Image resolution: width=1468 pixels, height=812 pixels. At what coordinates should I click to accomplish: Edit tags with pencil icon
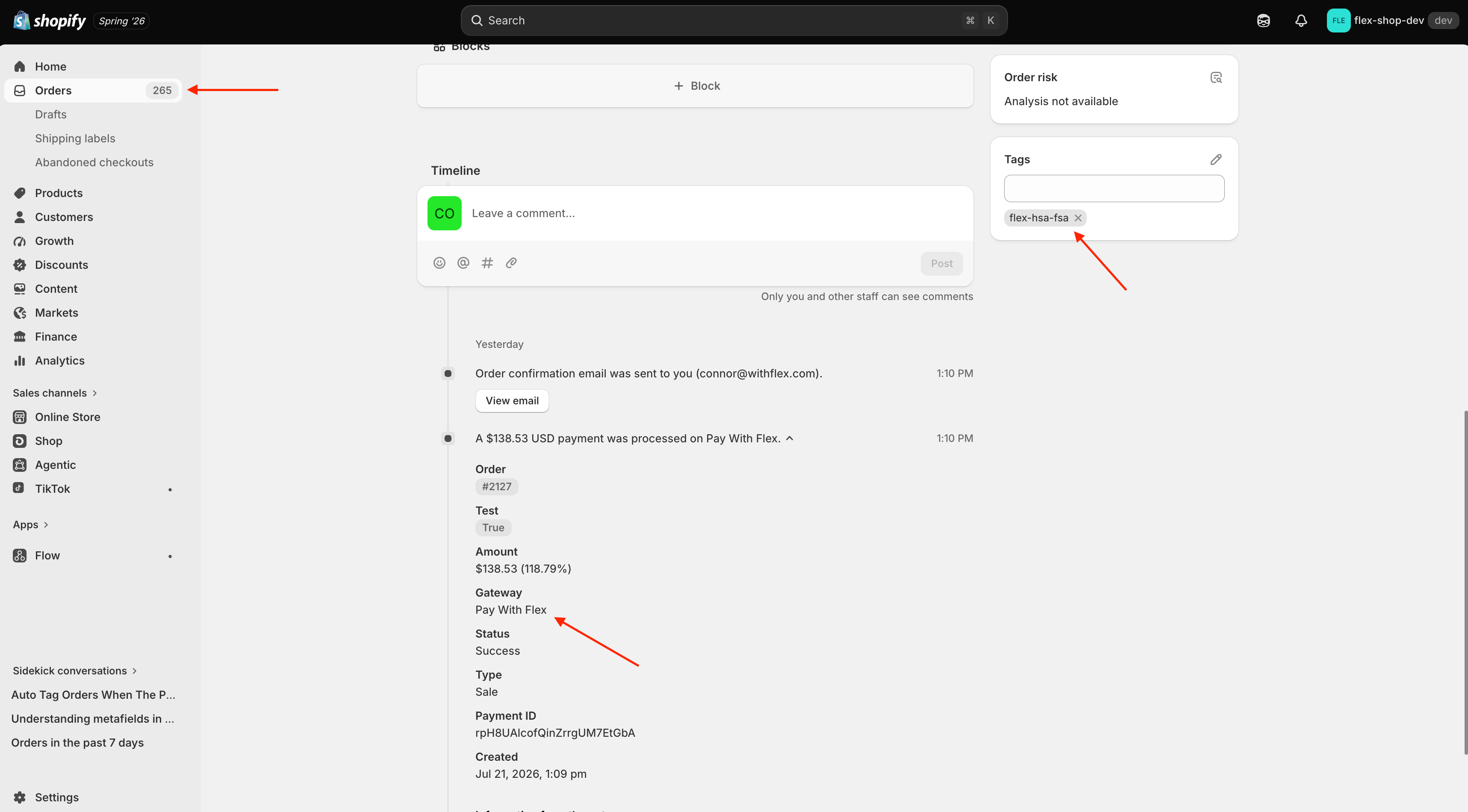[1216, 159]
